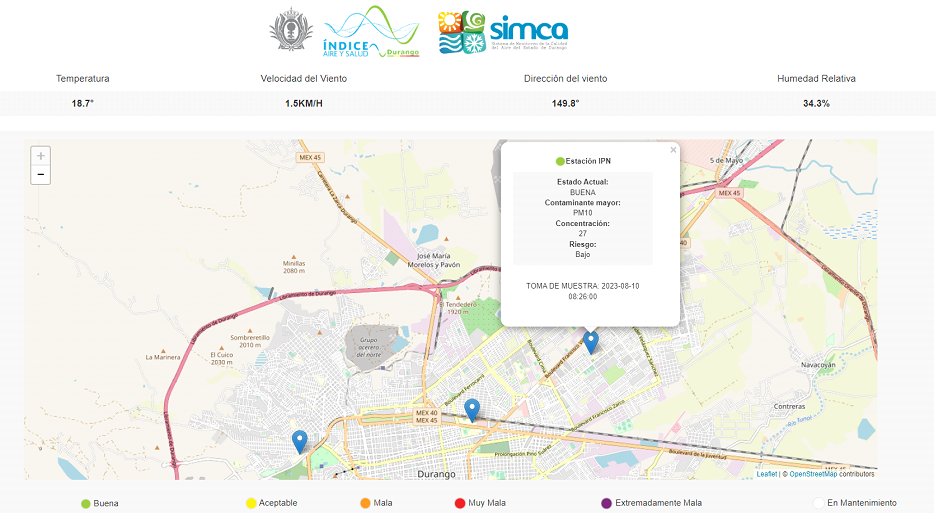Click the PM10 contaminant value
The image size is (937, 528).
583,213
